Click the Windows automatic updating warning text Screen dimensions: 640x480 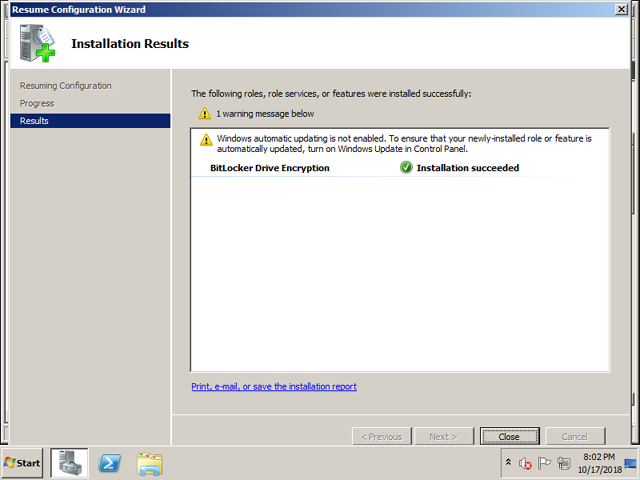click(x=404, y=144)
